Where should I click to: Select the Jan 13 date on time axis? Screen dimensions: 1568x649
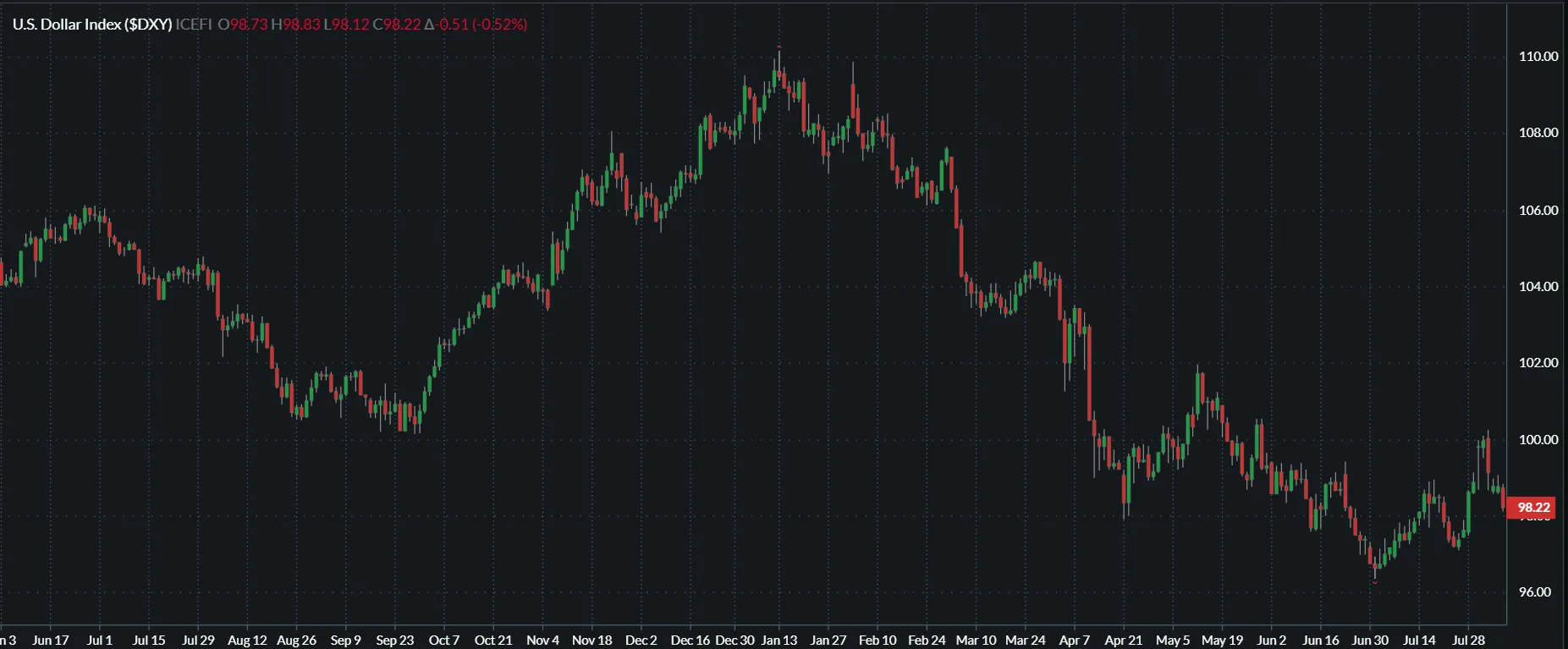pos(778,641)
